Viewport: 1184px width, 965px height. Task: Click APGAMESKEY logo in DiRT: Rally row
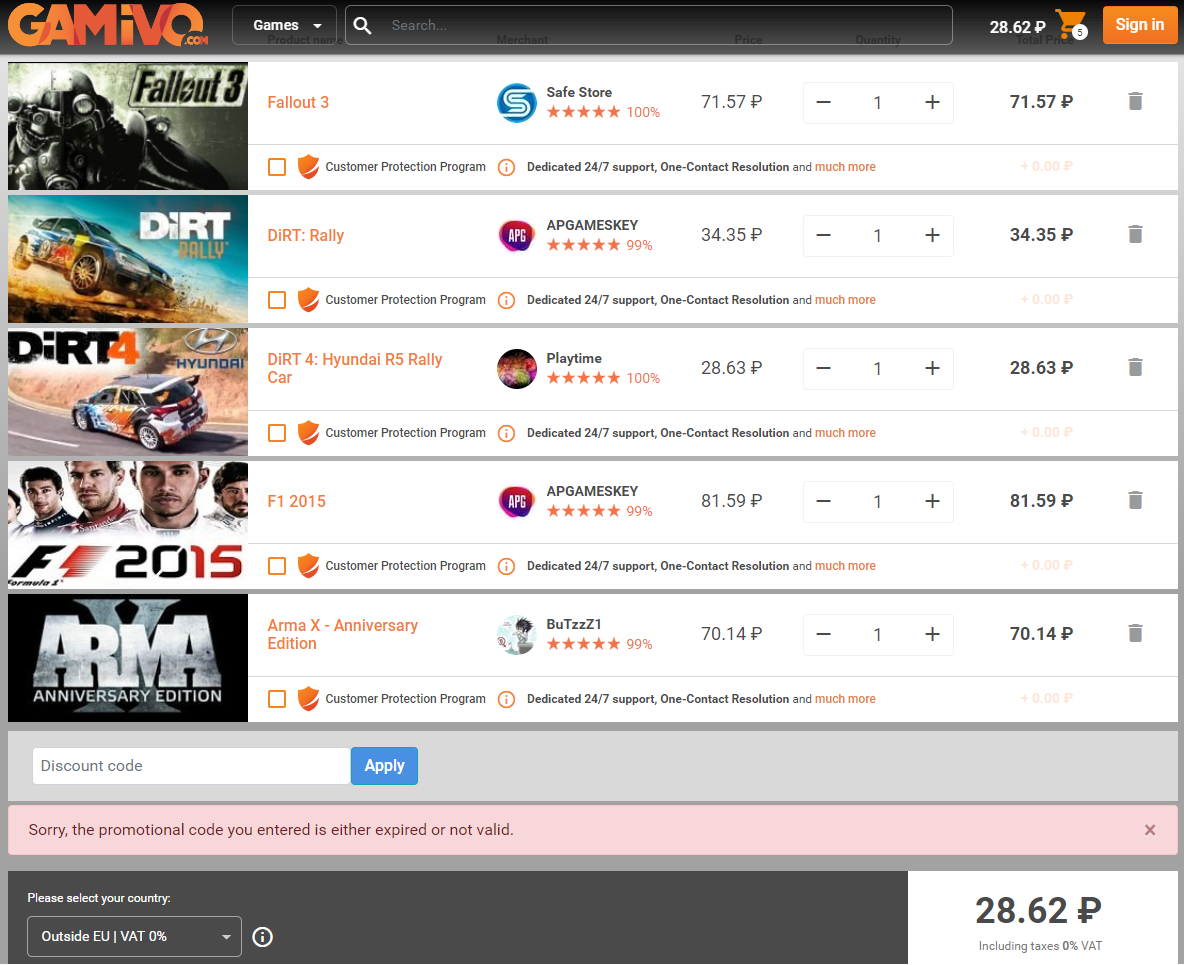pyautogui.click(x=516, y=236)
